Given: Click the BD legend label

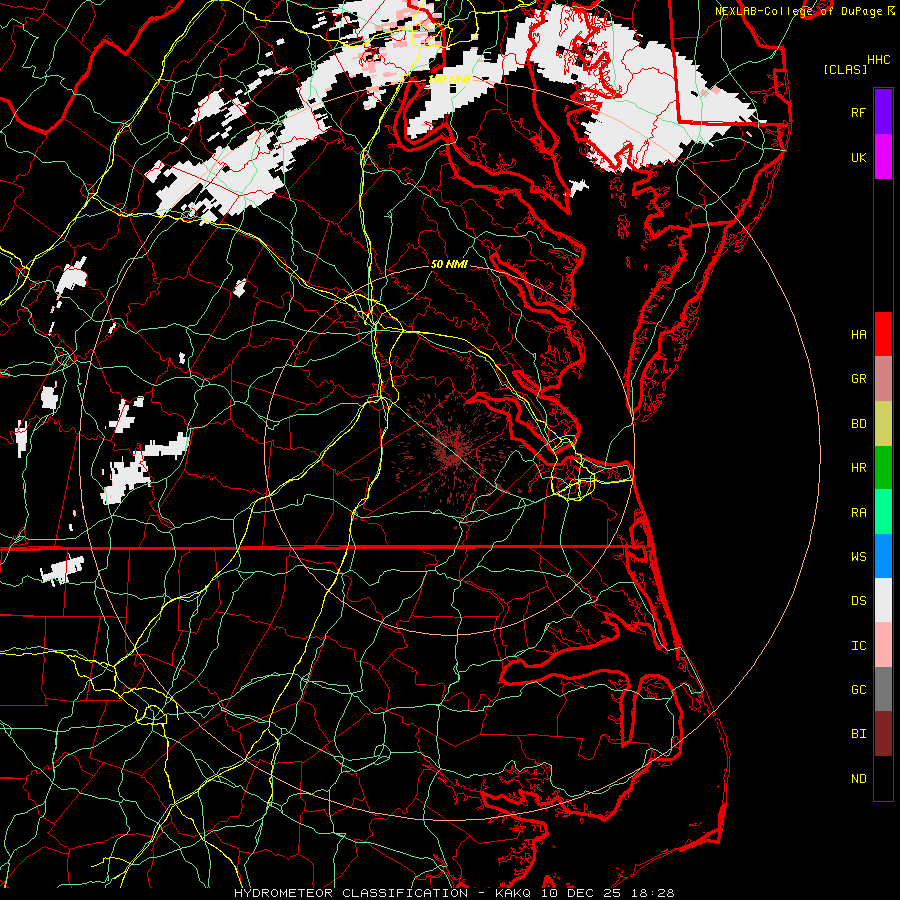Looking at the screenshot, I should click(x=858, y=424).
